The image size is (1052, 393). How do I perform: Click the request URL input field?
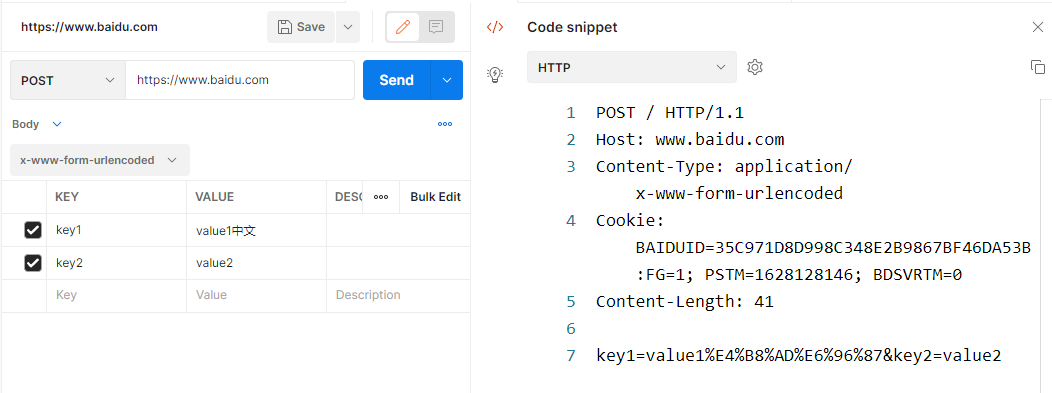tap(240, 80)
